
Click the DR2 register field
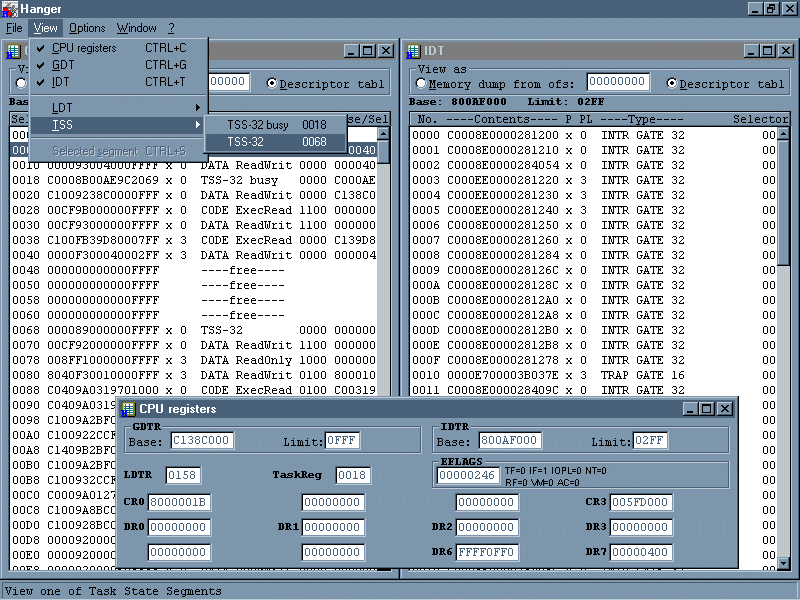pyautogui.click(x=487, y=527)
